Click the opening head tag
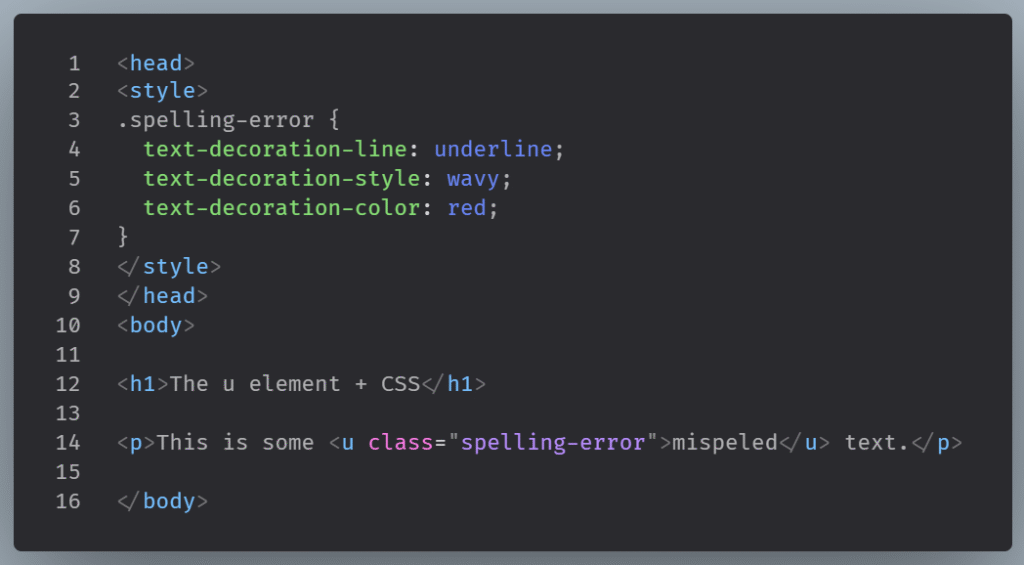Viewport: 1024px width, 565px height. pyautogui.click(x=155, y=64)
